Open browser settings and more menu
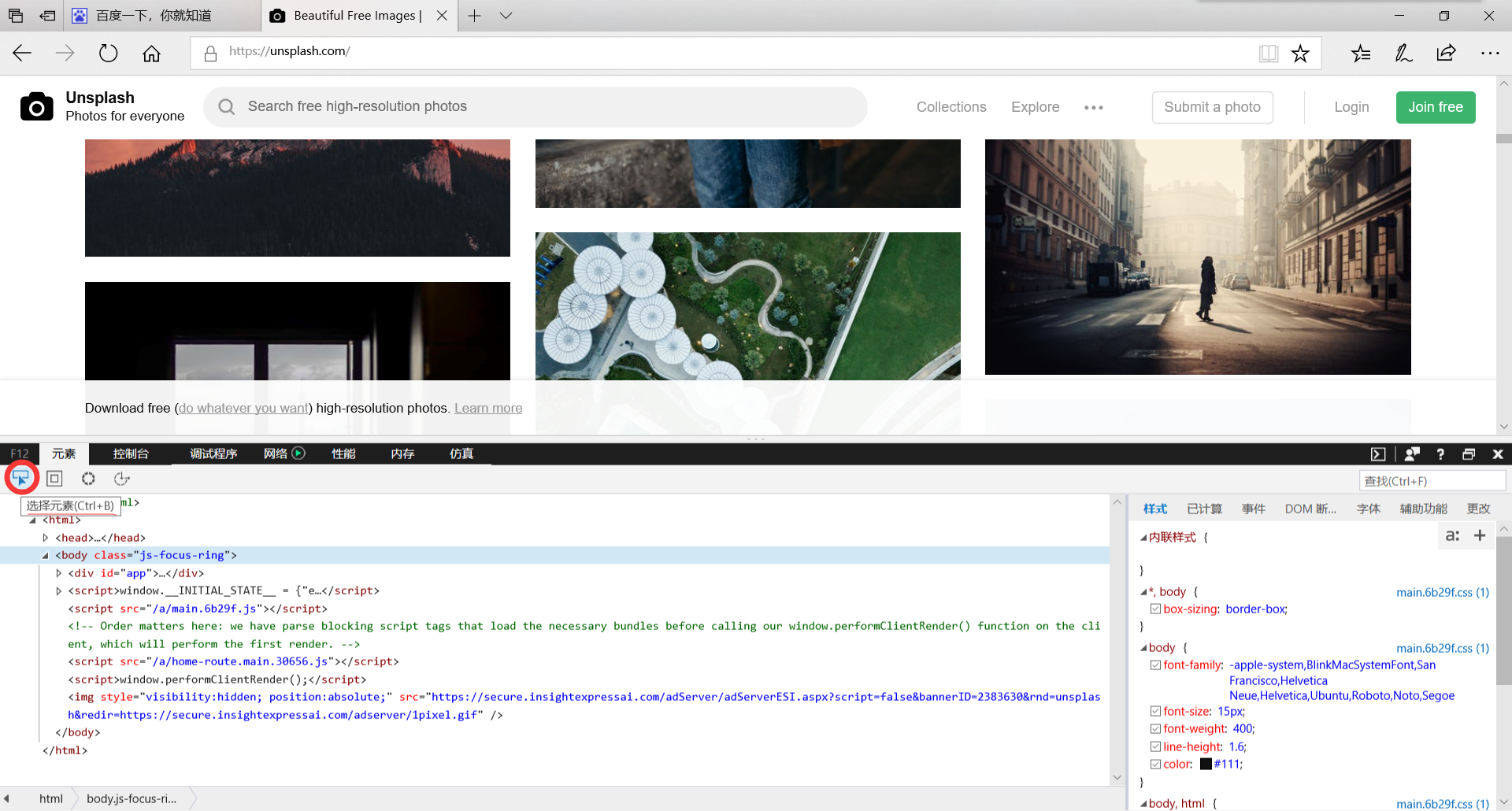Image resolution: width=1512 pixels, height=811 pixels. (x=1490, y=53)
